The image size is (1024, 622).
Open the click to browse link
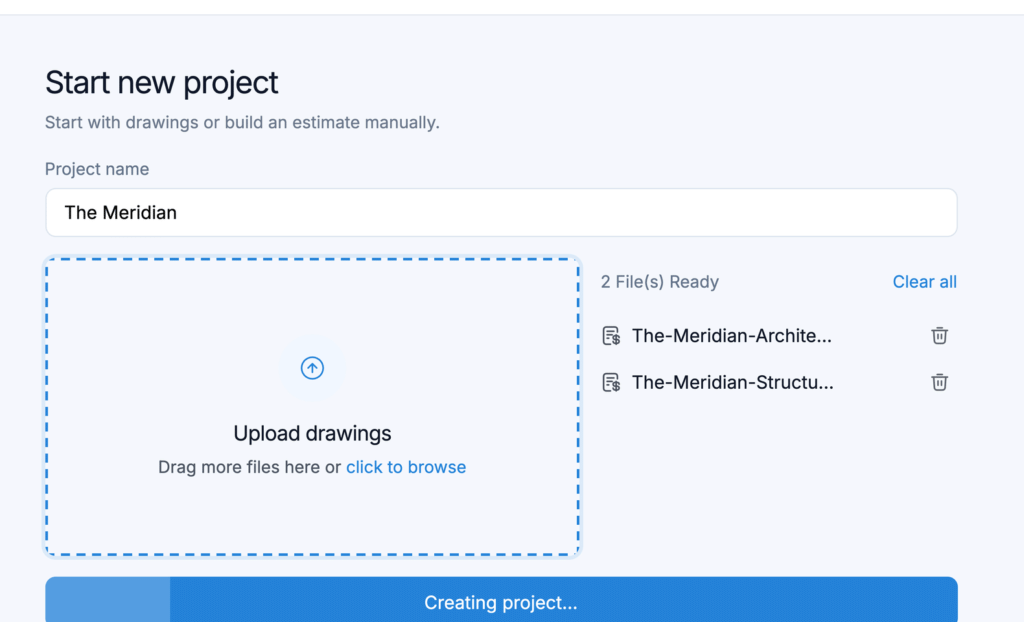406,467
